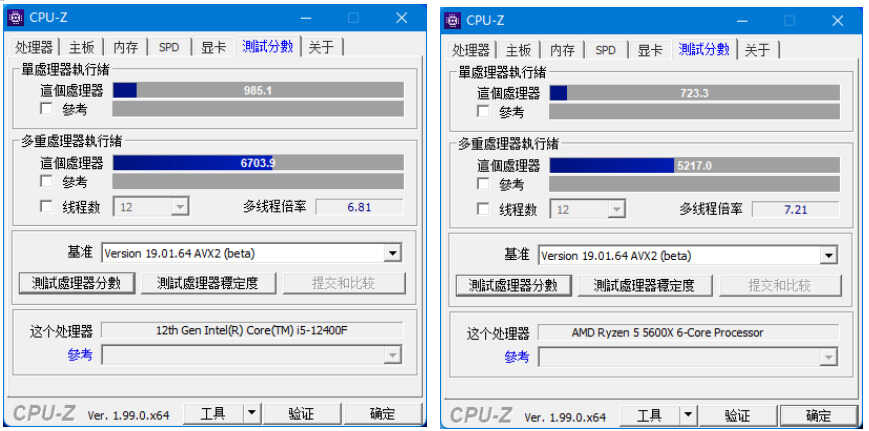Click the 6703.9 multi-thread score bar
869x431 pixels.
258,163
